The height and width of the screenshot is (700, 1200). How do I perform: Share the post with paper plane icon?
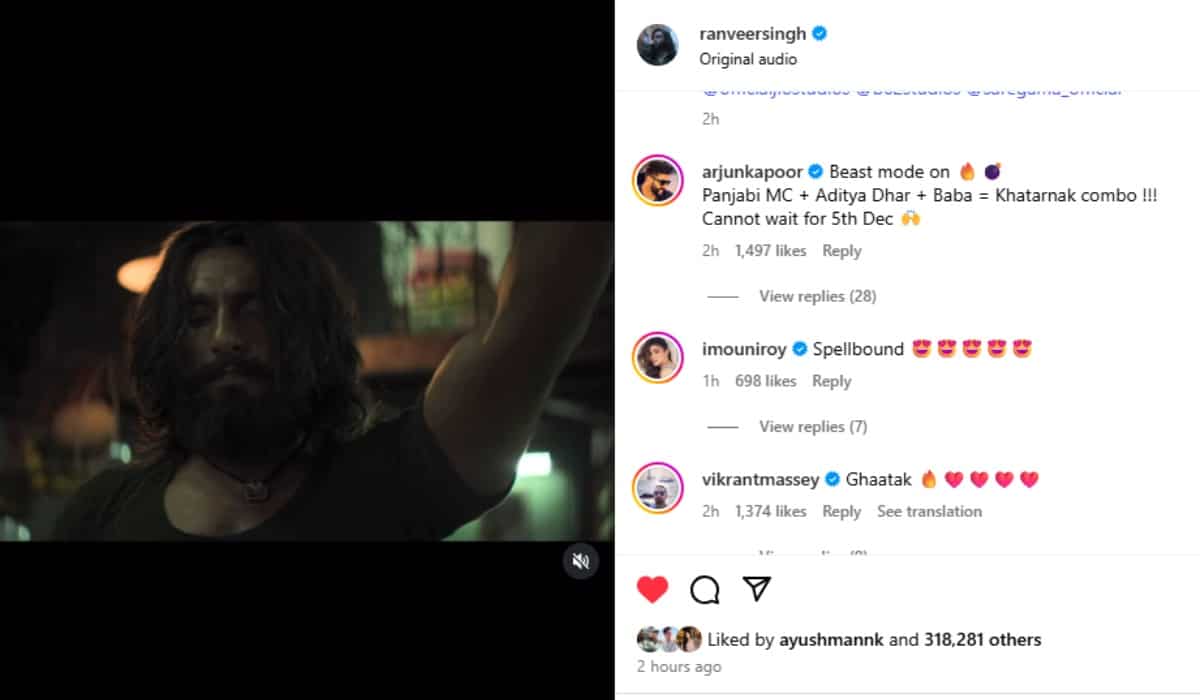[757, 589]
